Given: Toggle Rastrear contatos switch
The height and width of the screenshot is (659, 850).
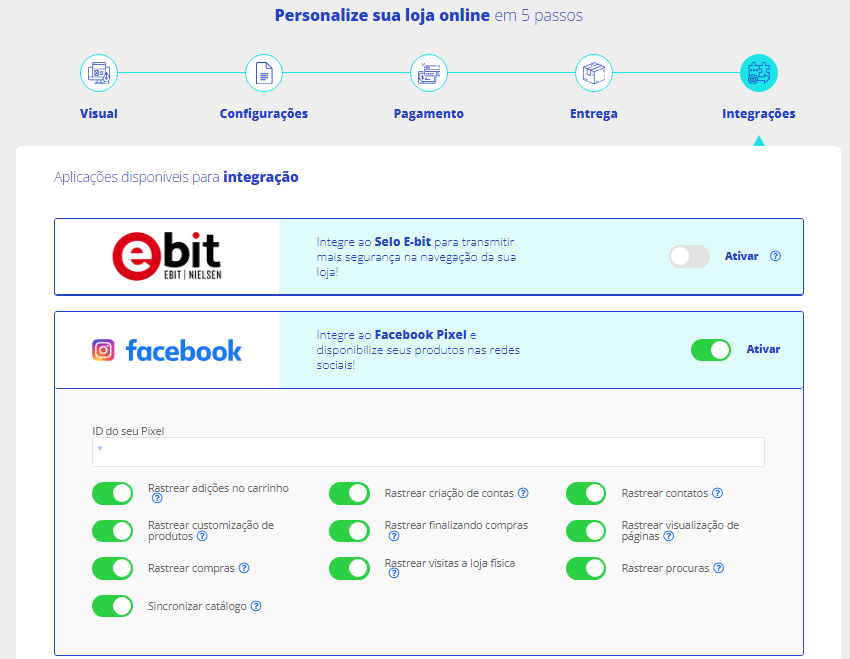Looking at the screenshot, I should [x=586, y=493].
